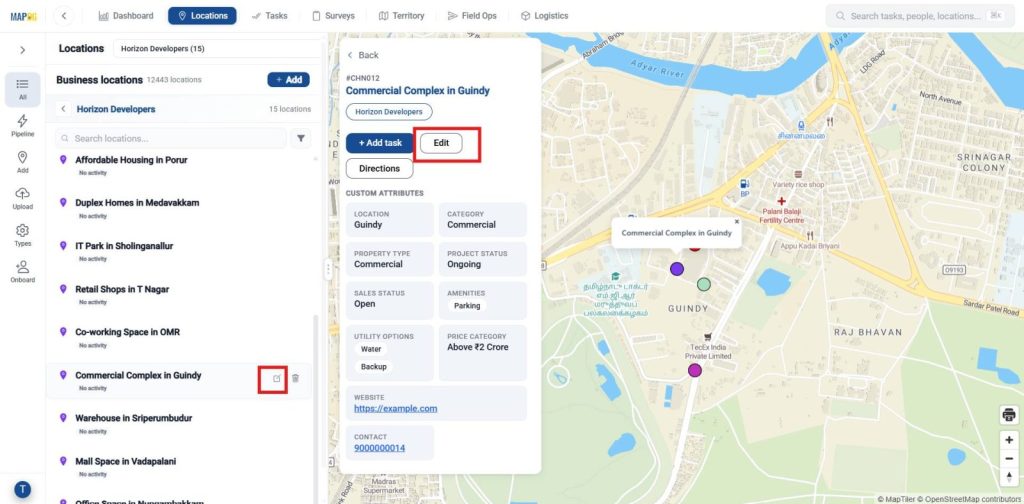Click the + Add task button
The image size is (1024, 504).
[380, 143]
